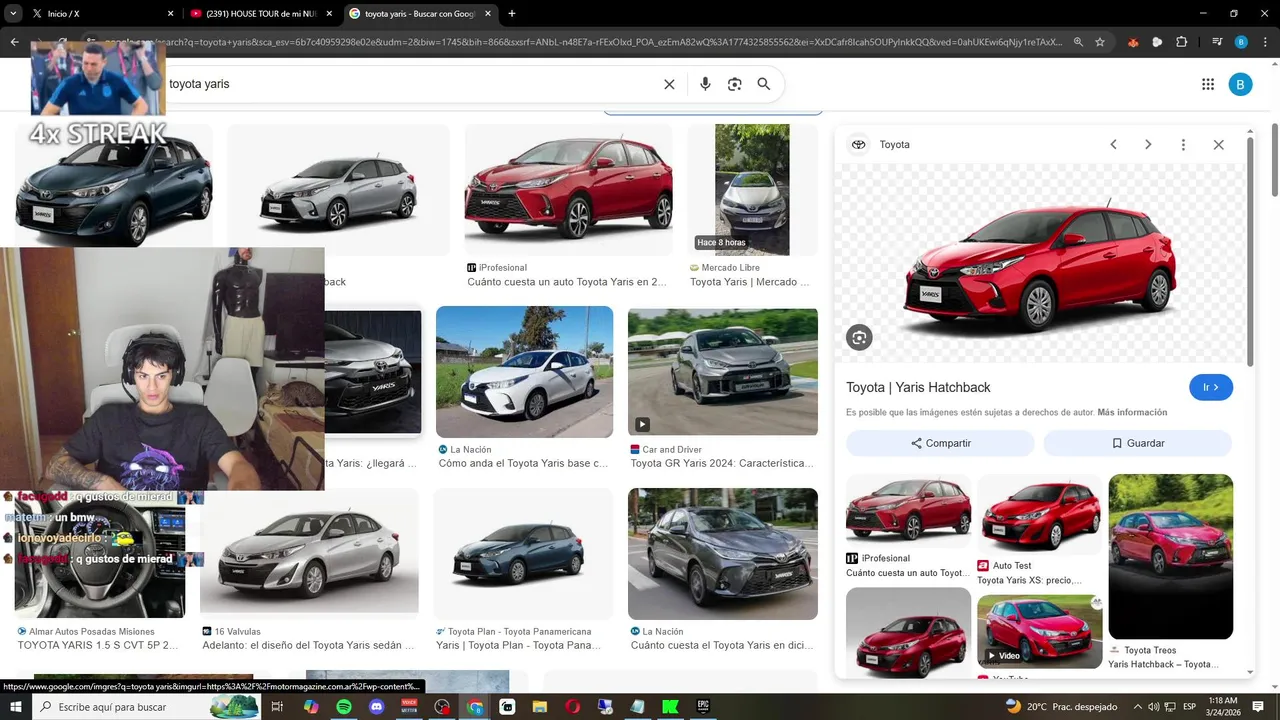Open Epic Games launcher from taskbar

click(x=703, y=707)
